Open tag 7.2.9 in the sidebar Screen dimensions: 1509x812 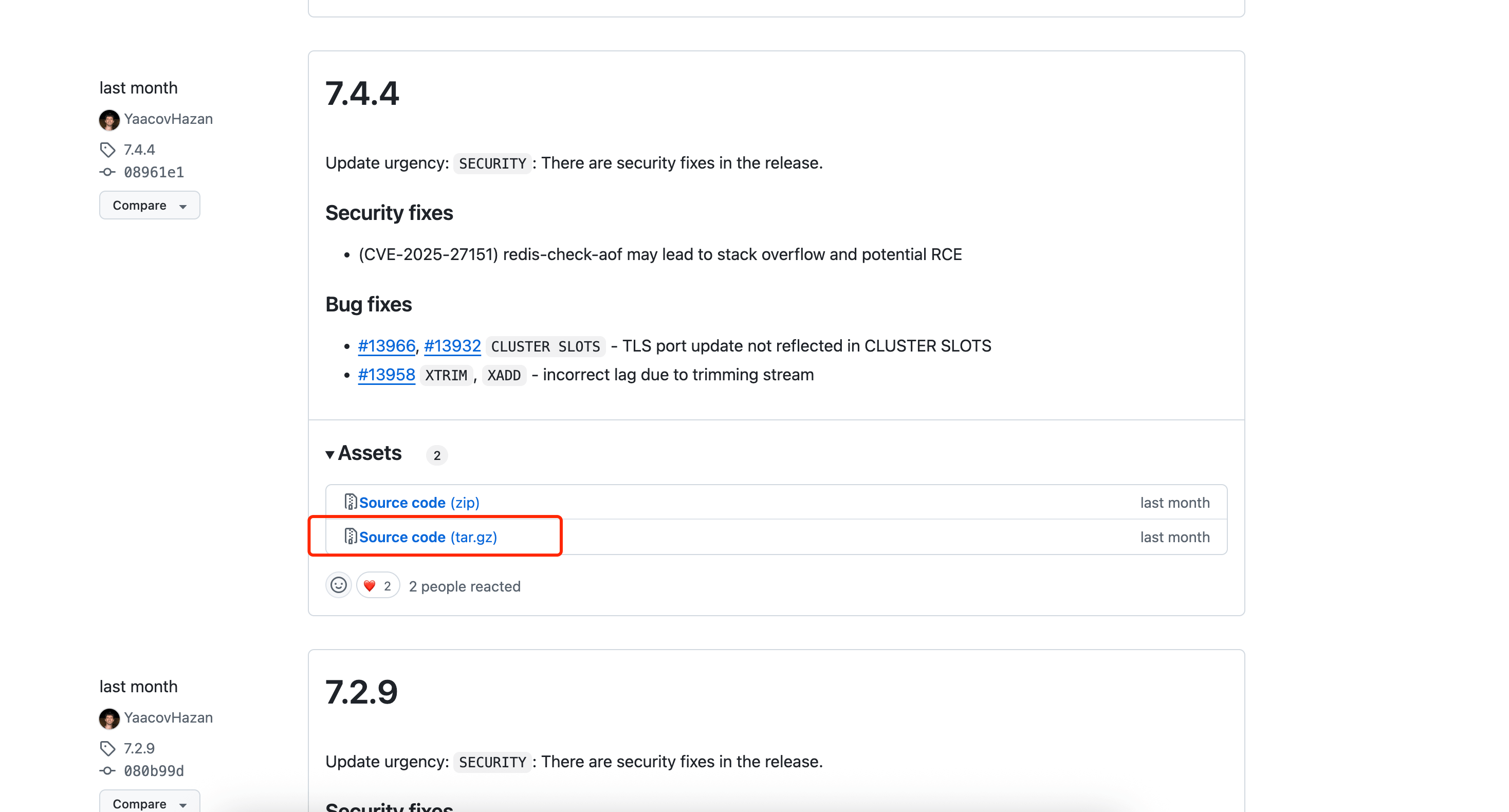[139, 749]
